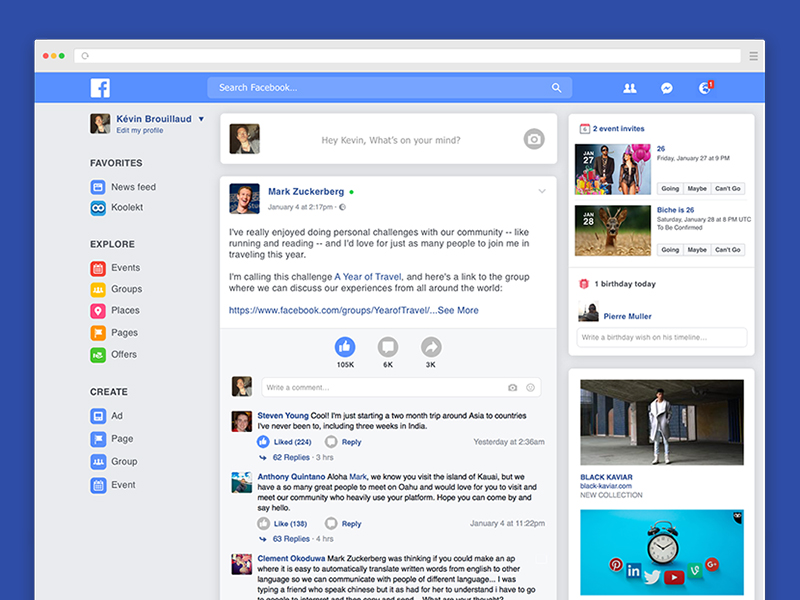Click Edit my profile link
800x600 pixels.
(140, 131)
